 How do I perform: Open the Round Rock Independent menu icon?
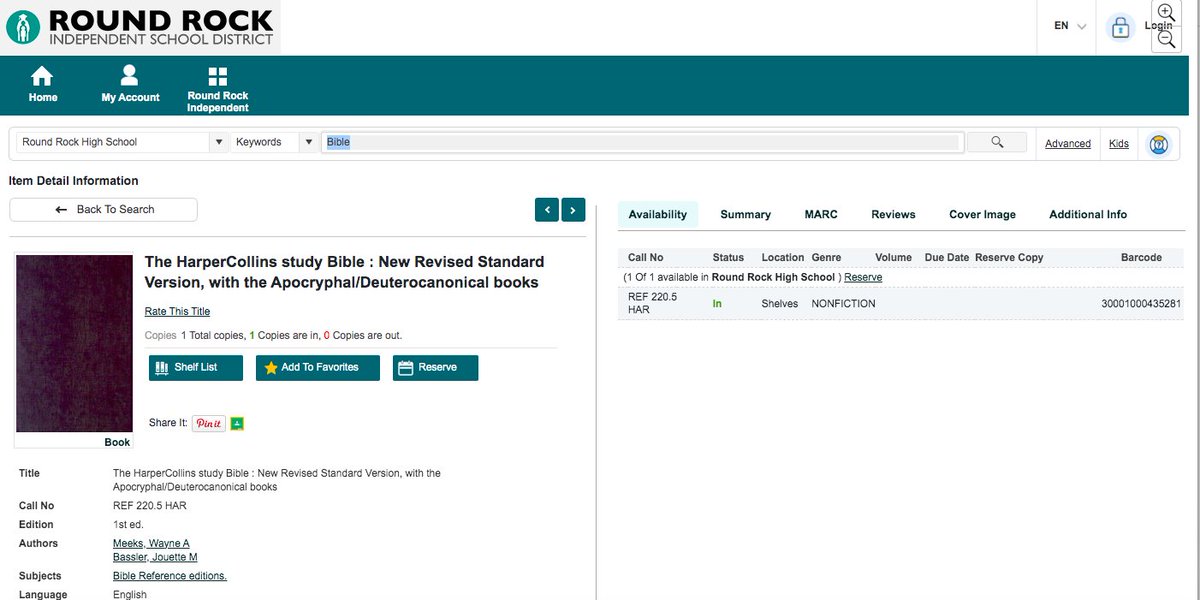coord(218,77)
